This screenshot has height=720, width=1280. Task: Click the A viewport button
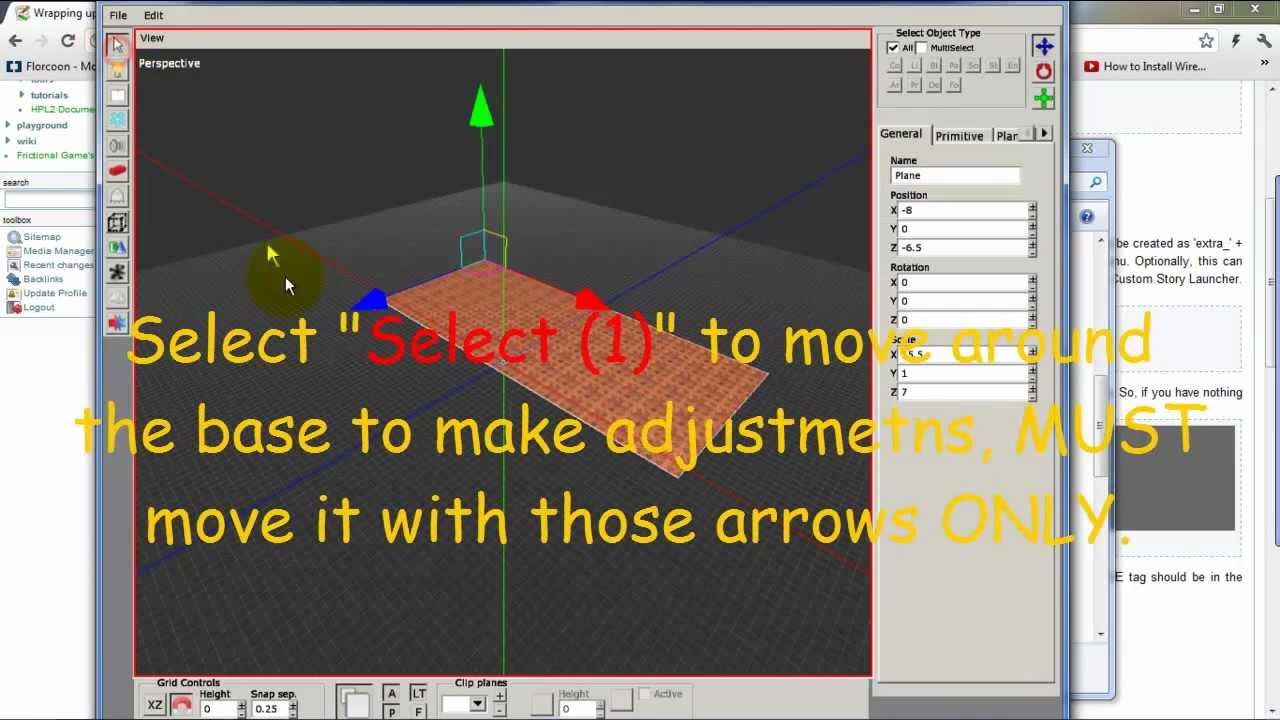pos(391,694)
